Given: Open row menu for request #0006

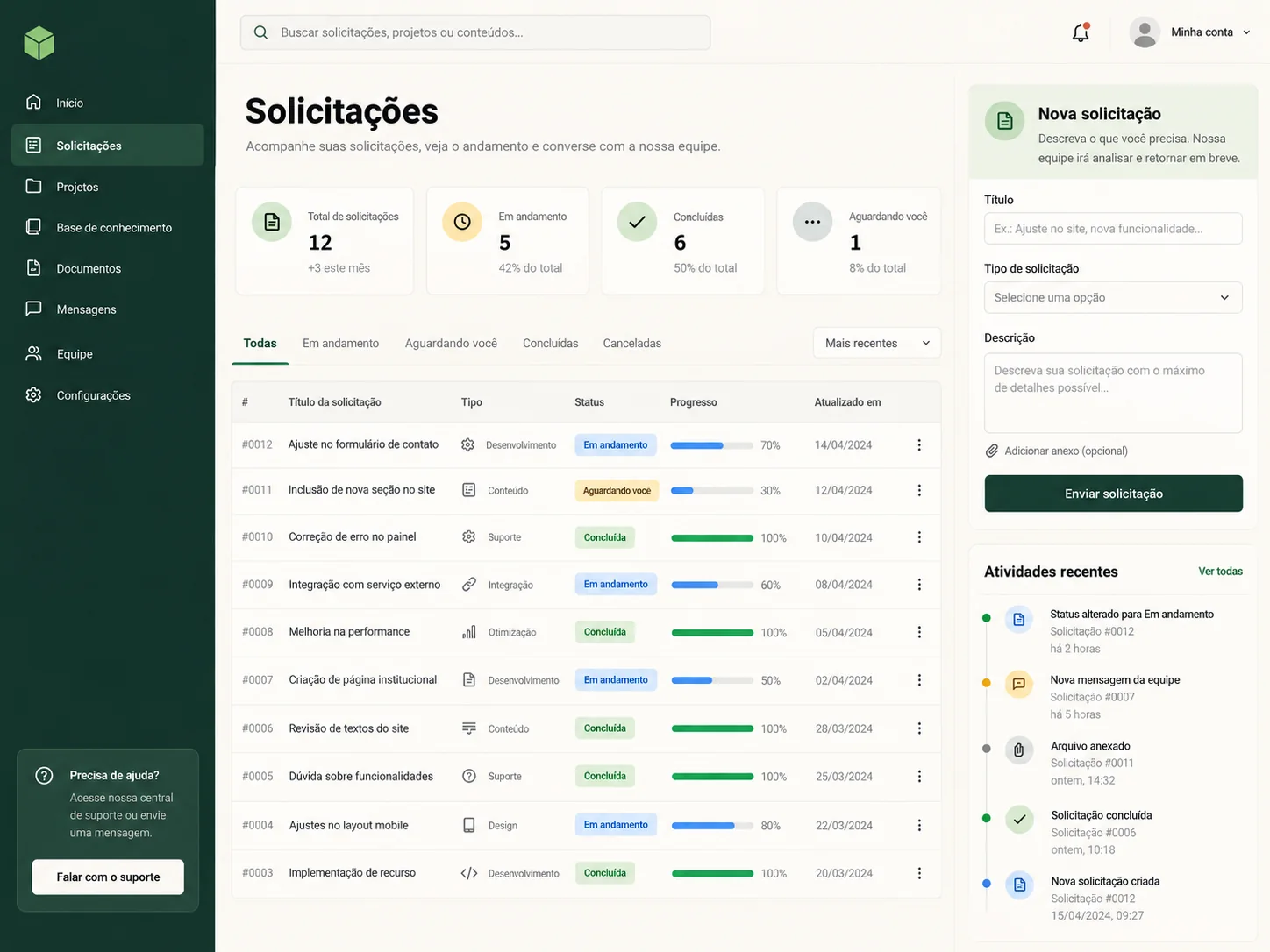Looking at the screenshot, I should [919, 728].
